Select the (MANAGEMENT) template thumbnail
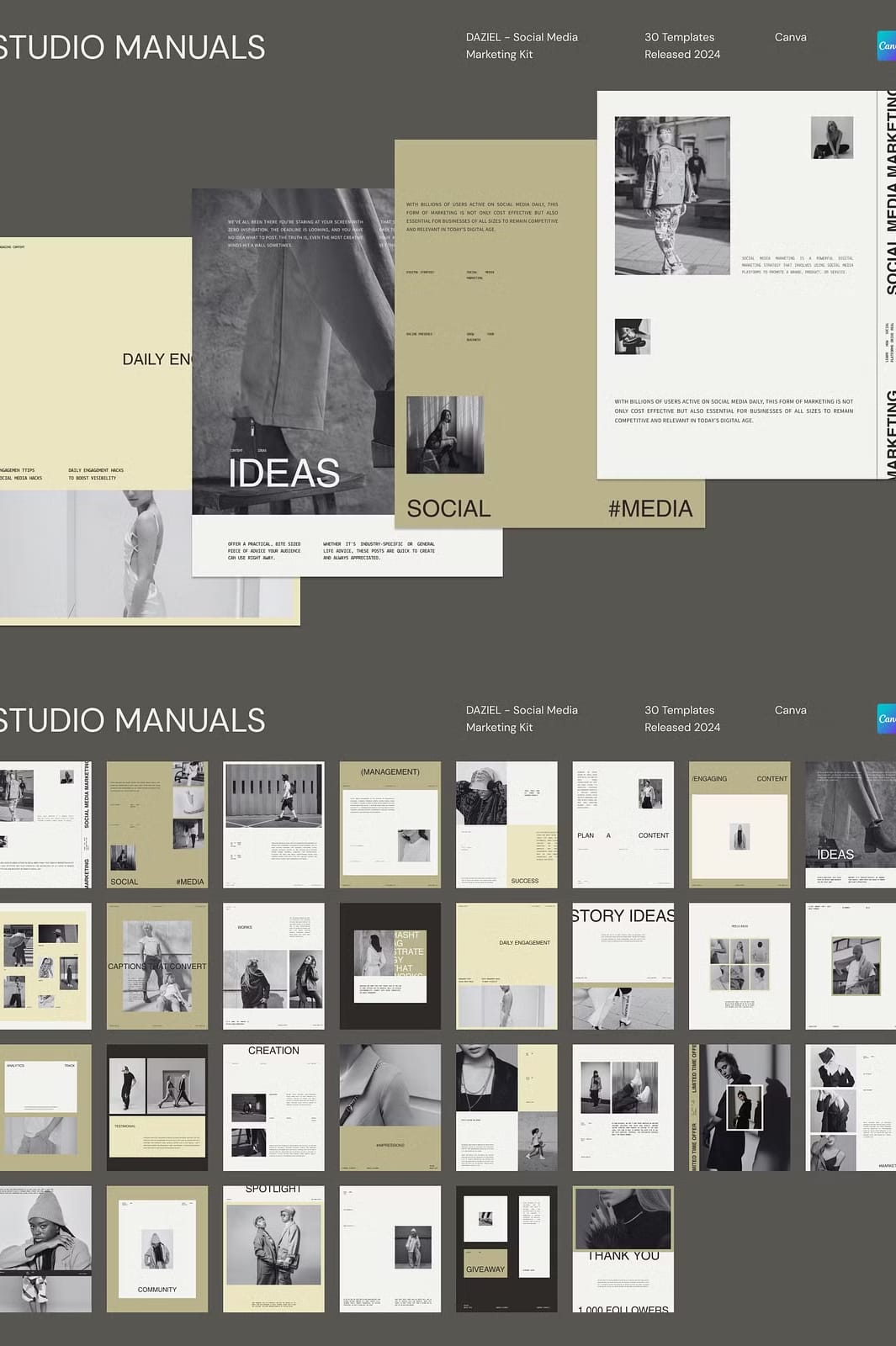 [390, 824]
